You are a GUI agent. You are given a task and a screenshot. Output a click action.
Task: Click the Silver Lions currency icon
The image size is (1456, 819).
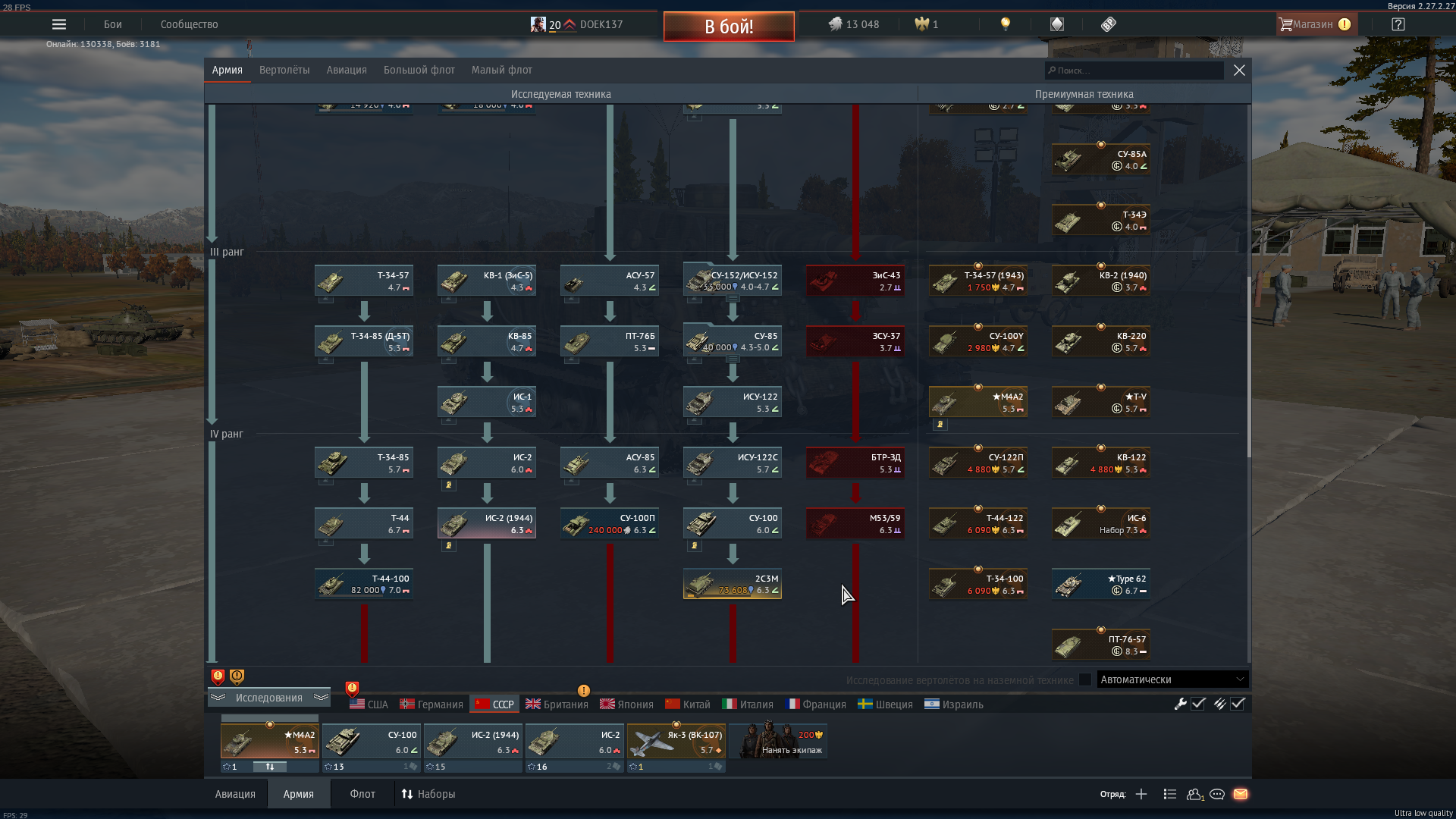(x=835, y=24)
